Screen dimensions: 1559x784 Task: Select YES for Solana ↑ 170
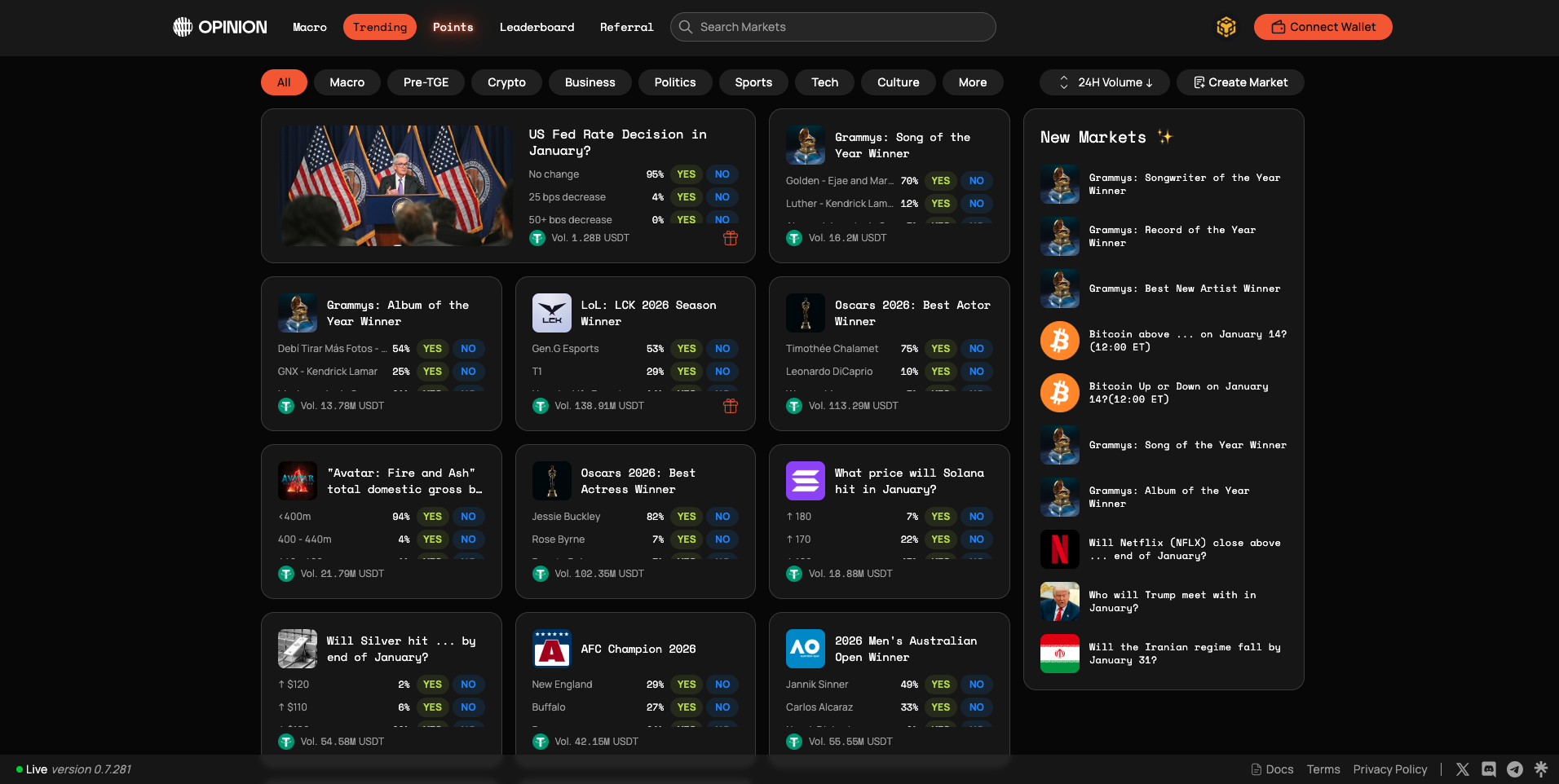coord(941,540)
